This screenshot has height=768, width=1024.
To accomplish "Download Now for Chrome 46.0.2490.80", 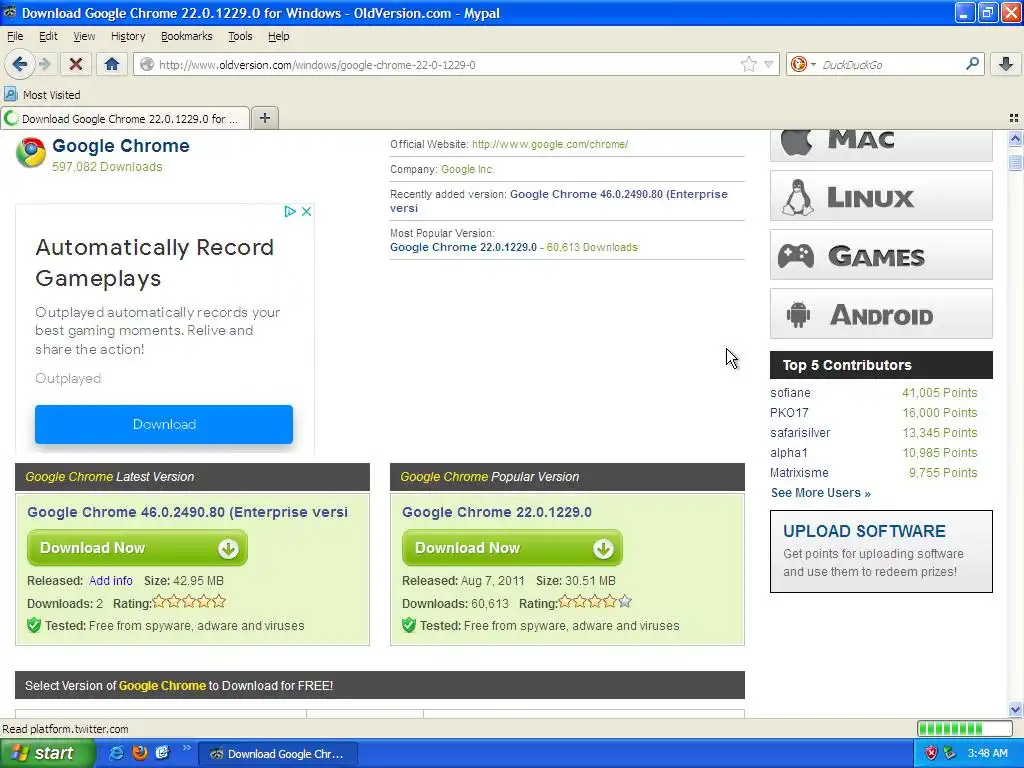I will [x=137, y=548].
